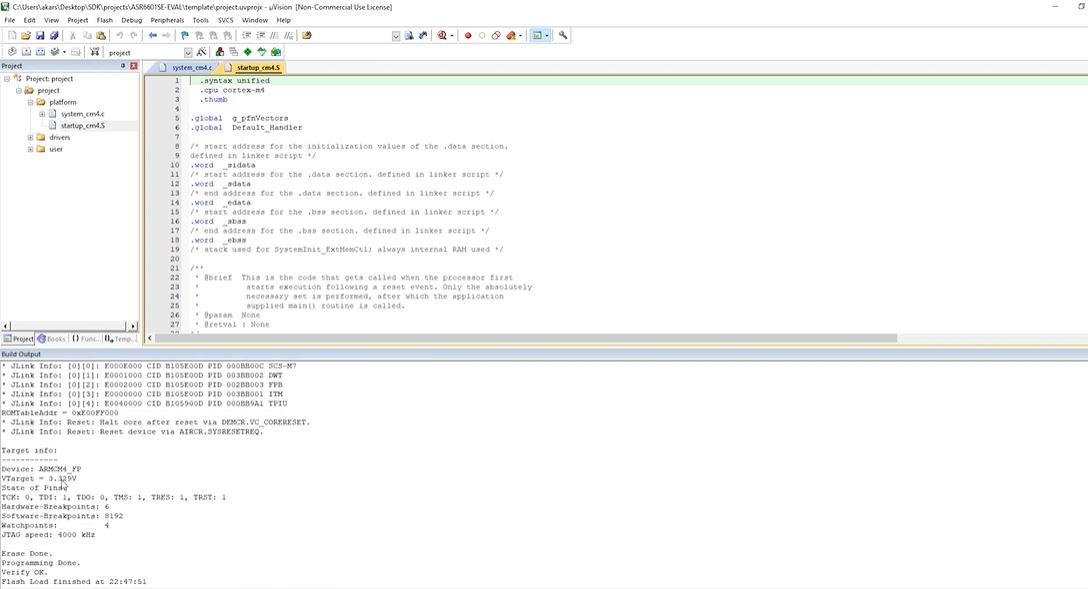This screenshot has height=589, width=1088.
Task: Navigate backwards with the blue left arrow
Action: [x=153, y=35]
